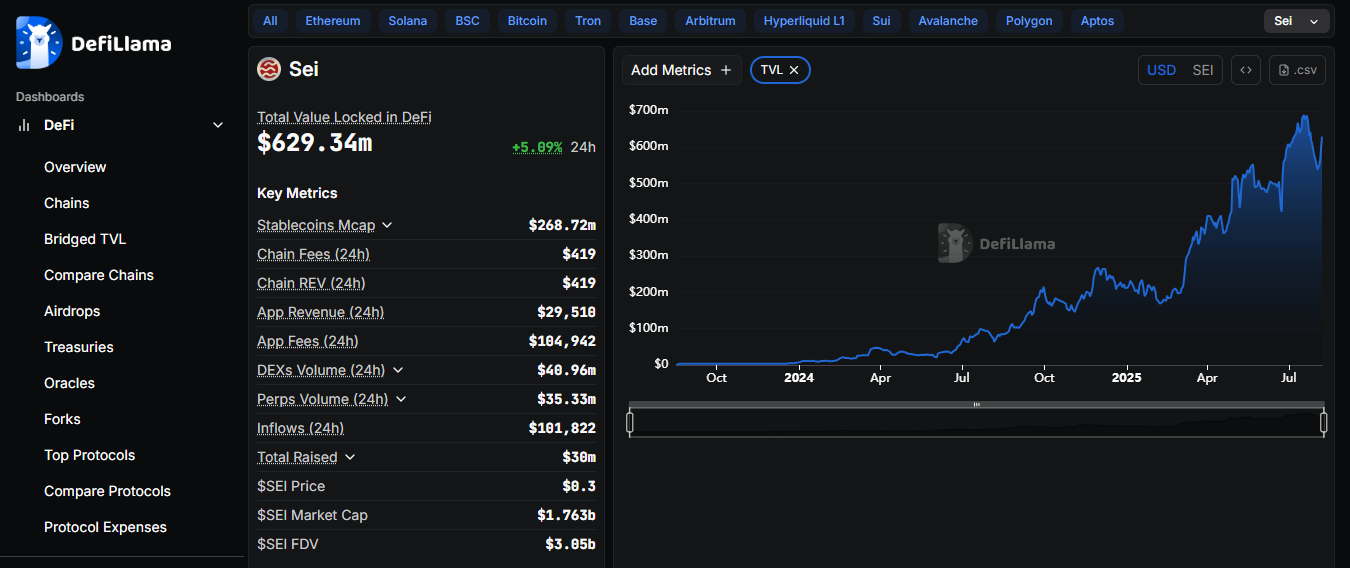Viewport: 1350px width, 568px height.
Task: Open Overview in the sidebar
Action: coord(75,167)
